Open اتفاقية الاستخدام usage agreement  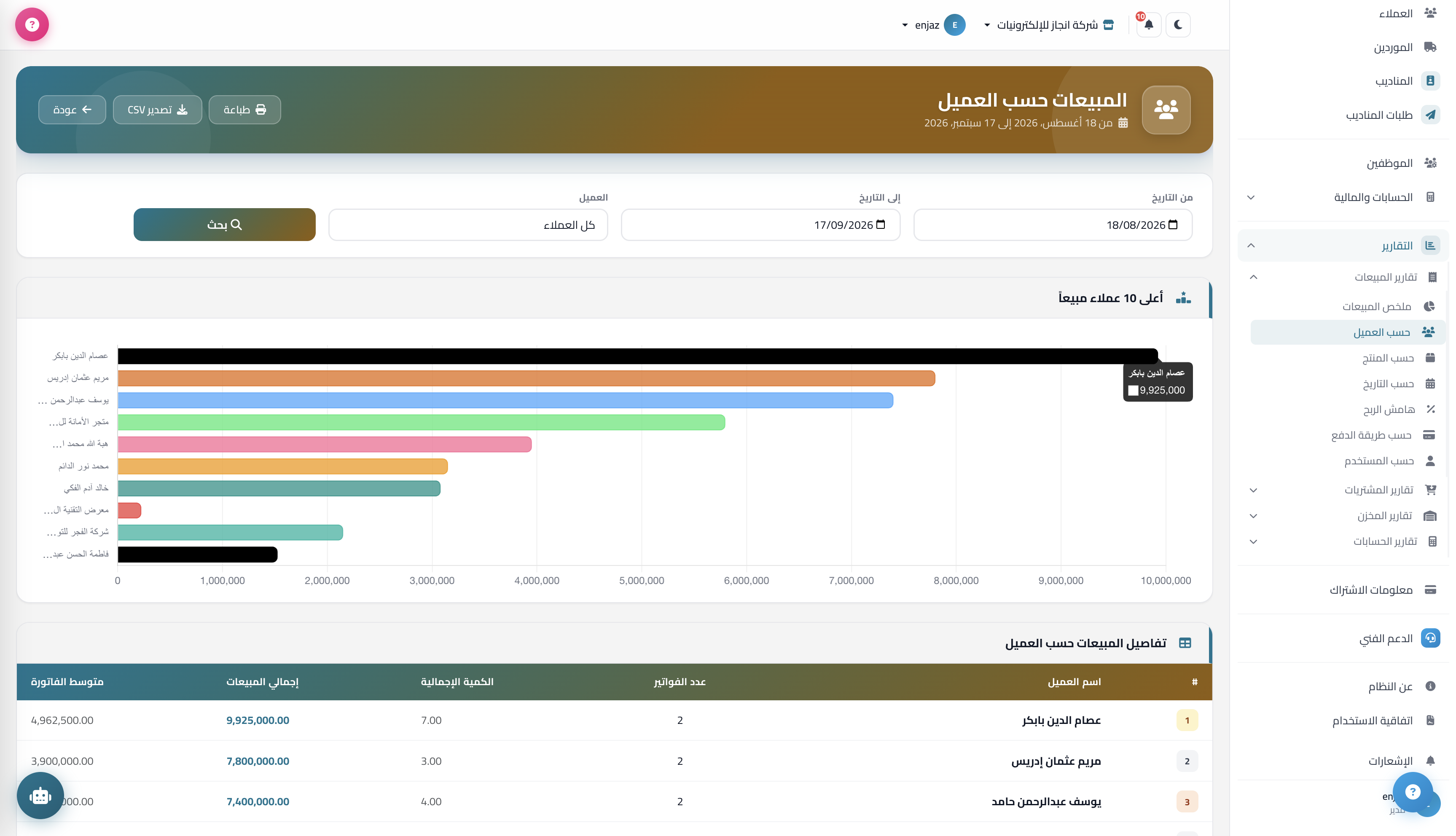pyautogui.click(x=1342, y=721)
